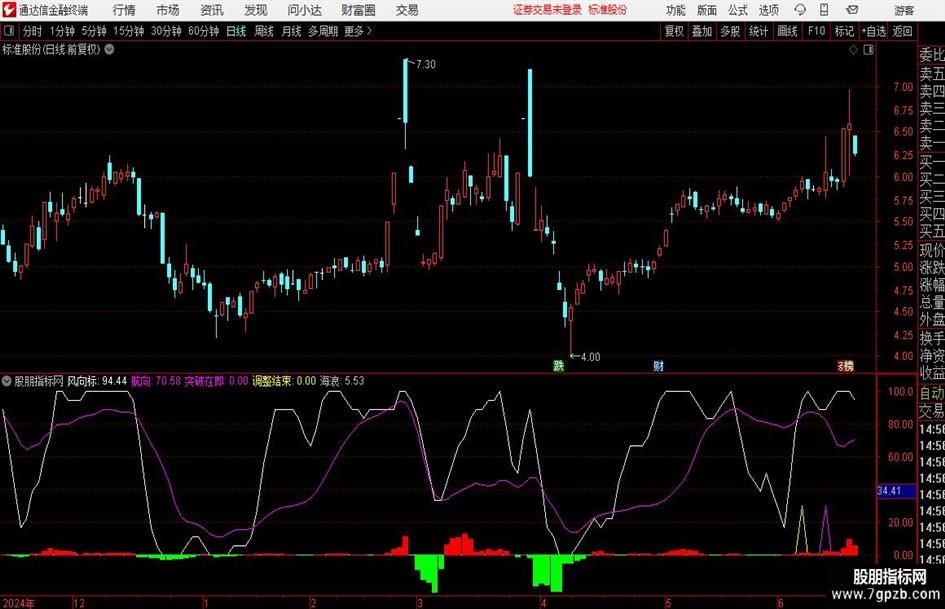945x609 pixels.
Task: Switch to 60分钟 chart period
Action: (x=203, y=31)
